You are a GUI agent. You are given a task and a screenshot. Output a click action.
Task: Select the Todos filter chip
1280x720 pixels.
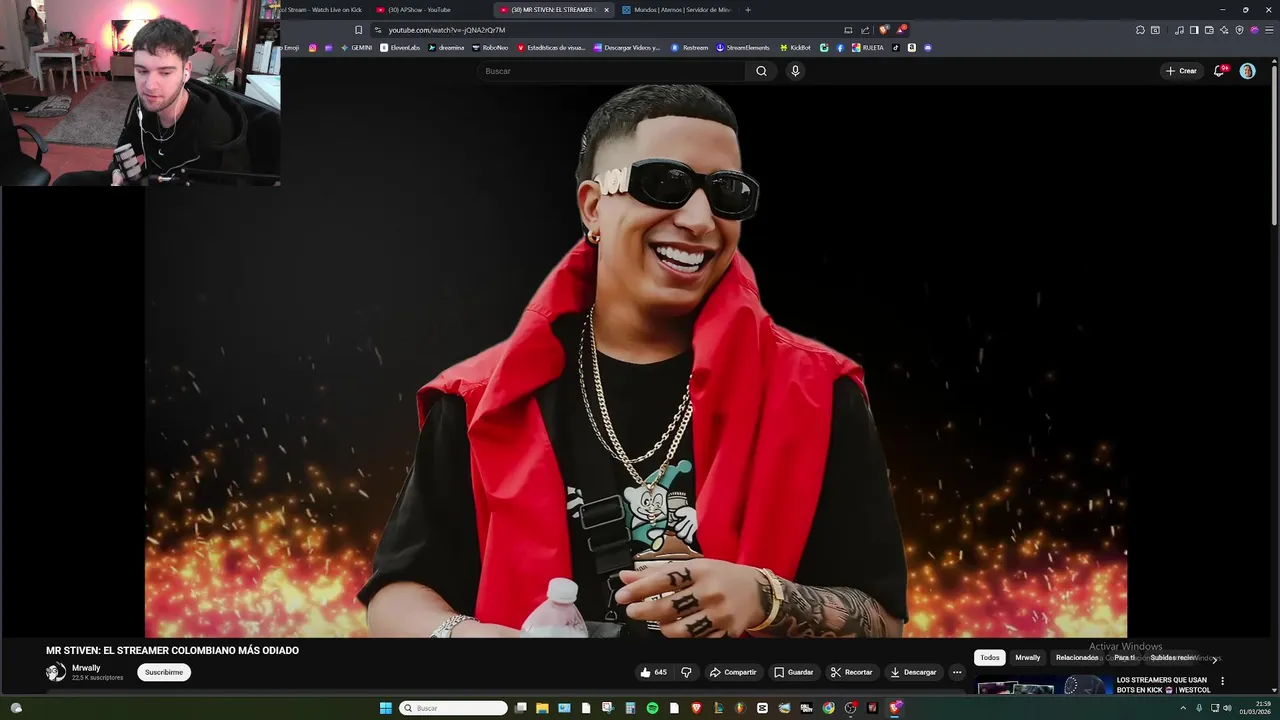pos(990,658)
